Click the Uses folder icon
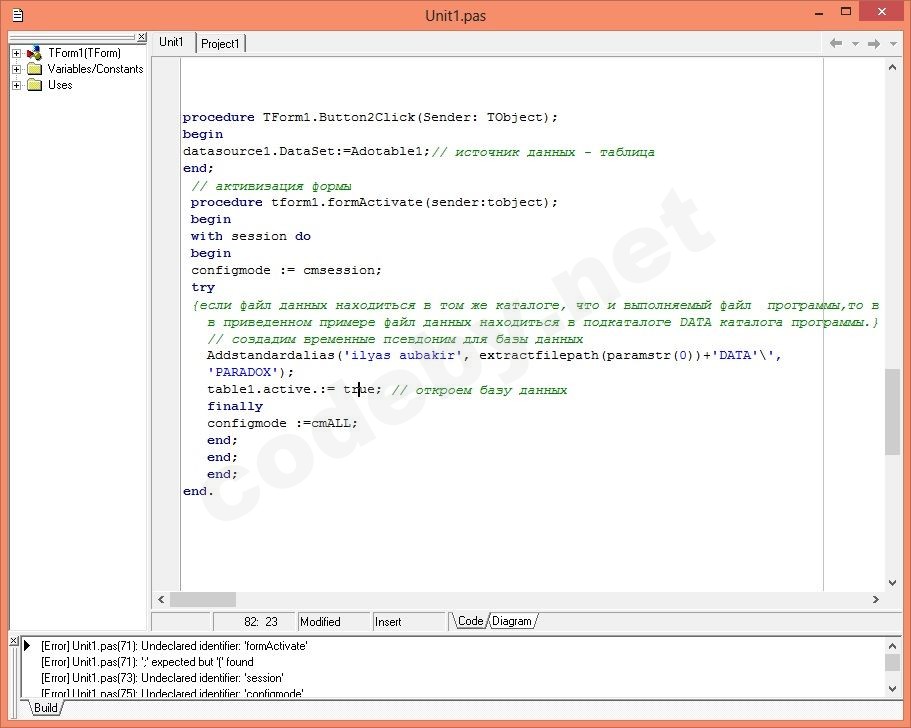Screen dimensions: 911x728 pyautogui.click(x=35, y=85)
